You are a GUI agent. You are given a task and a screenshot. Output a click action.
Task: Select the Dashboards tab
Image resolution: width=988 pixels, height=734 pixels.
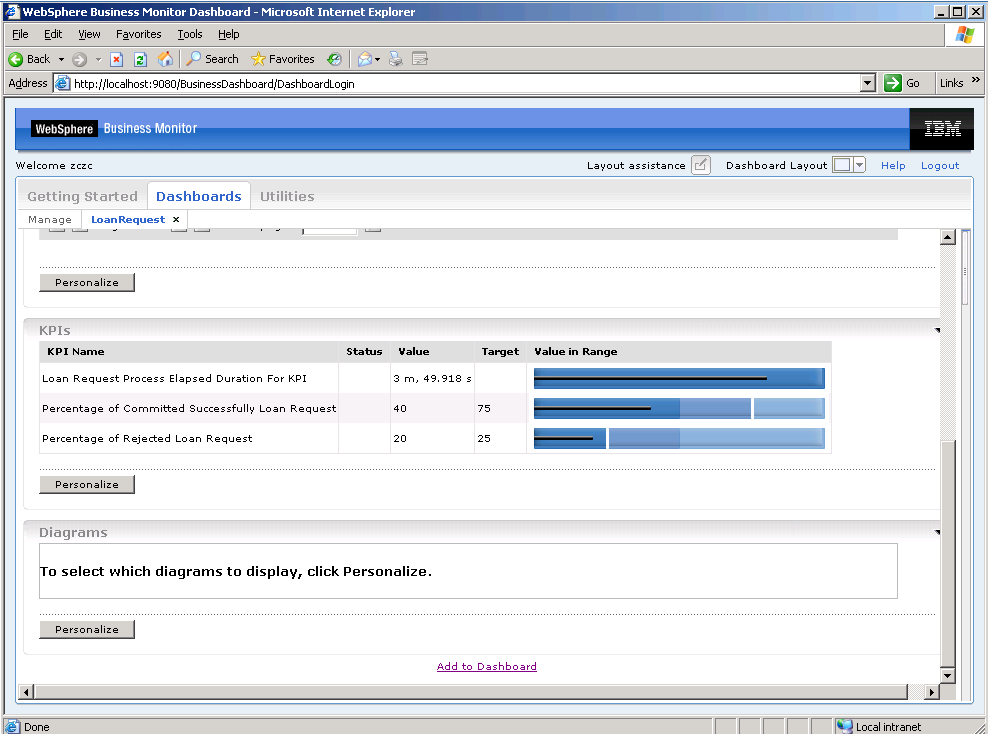[199, 197]
